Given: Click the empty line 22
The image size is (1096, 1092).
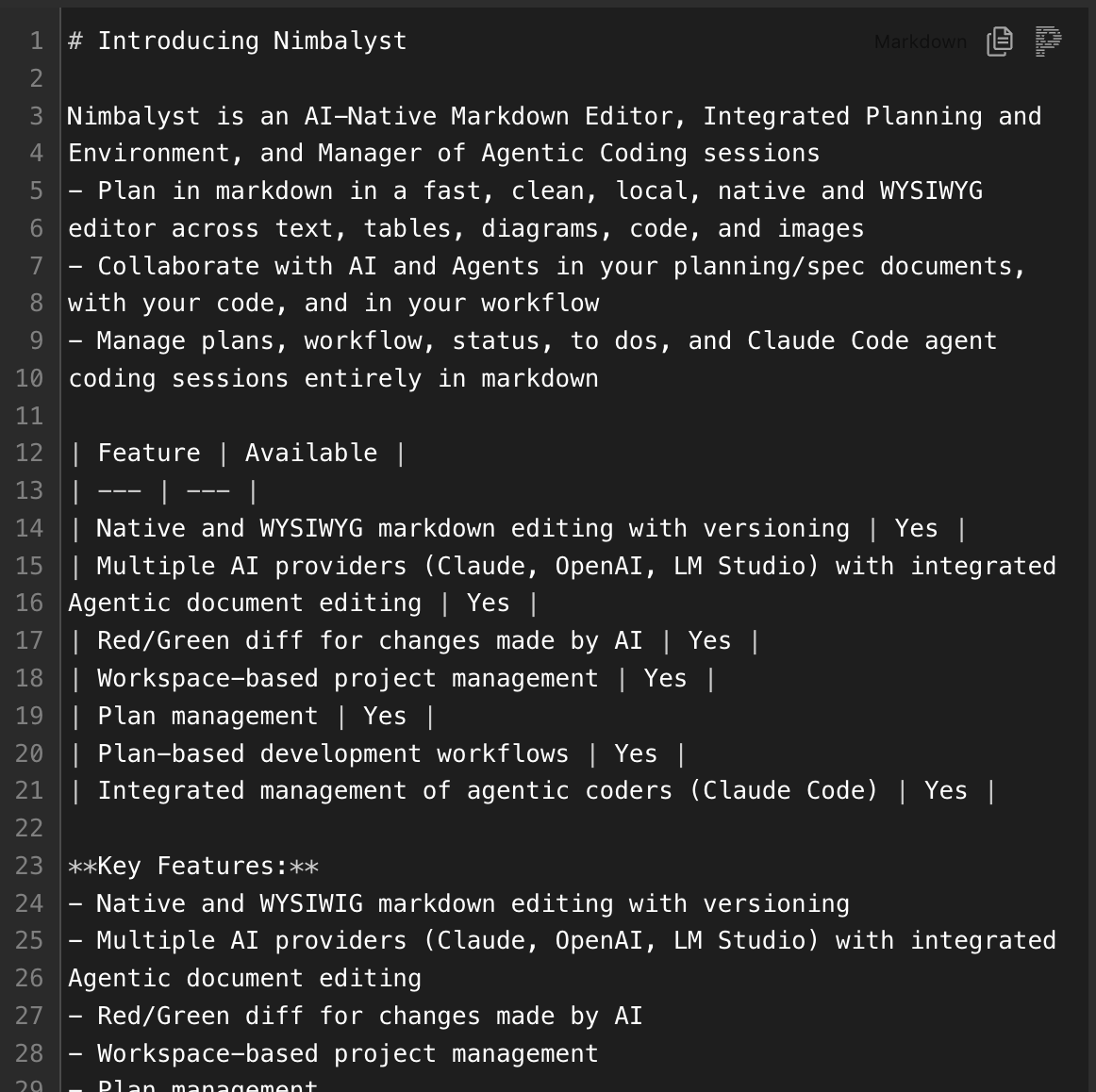Looking at the screenshot, I should click(x=189, y=828).
